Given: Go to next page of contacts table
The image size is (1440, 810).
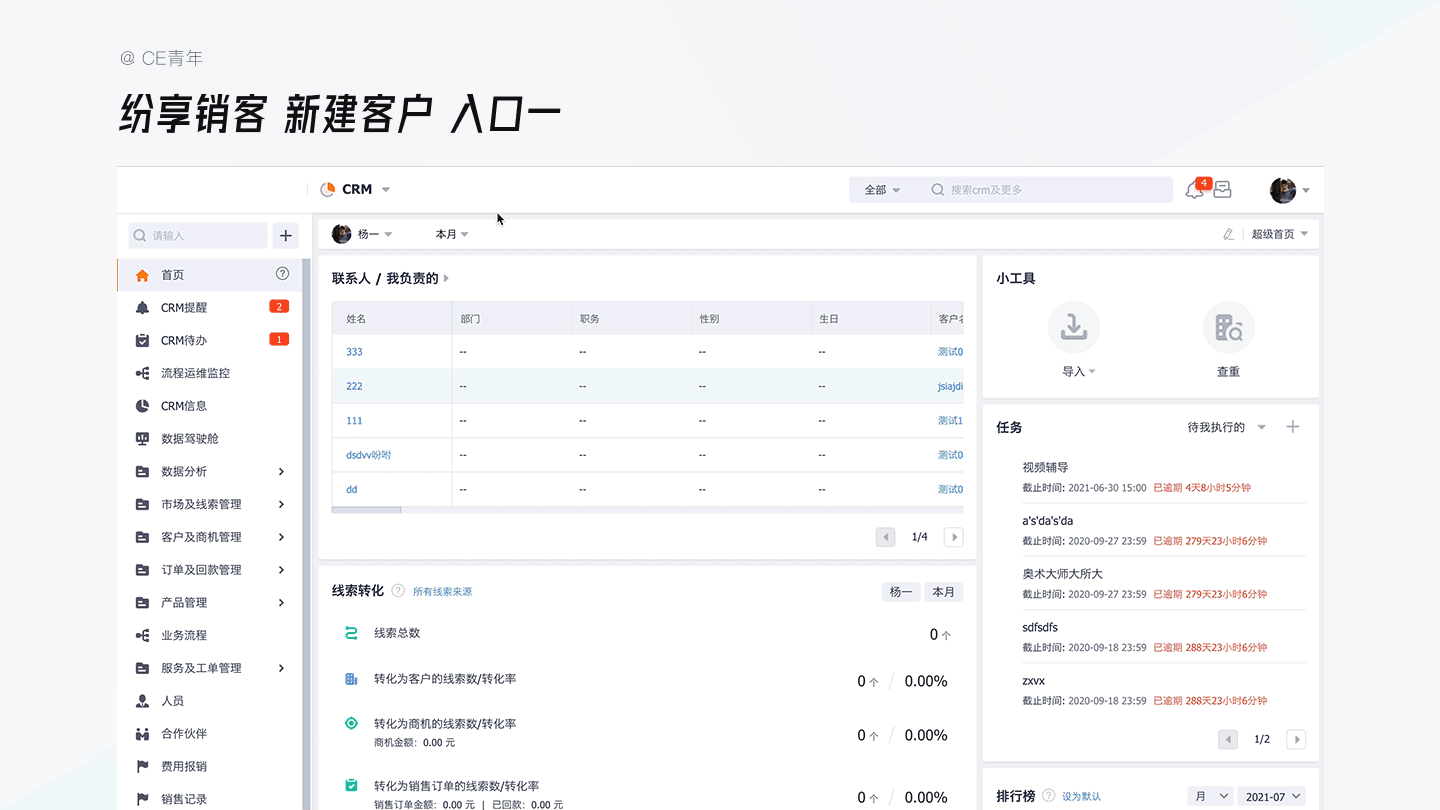Looking at the screenshot, I should (x=954, y=537).
